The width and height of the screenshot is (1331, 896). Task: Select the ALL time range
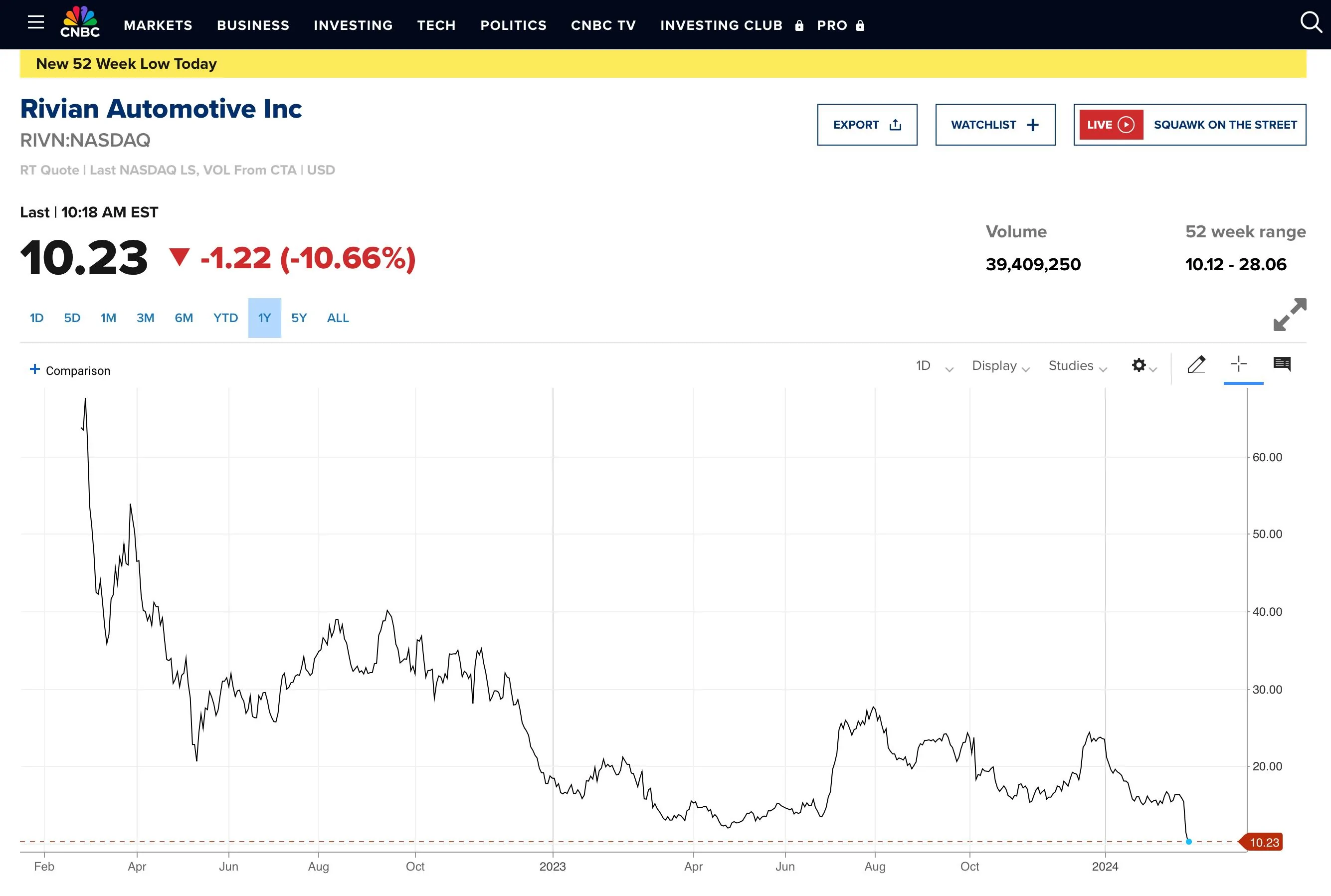coord(338,318)
